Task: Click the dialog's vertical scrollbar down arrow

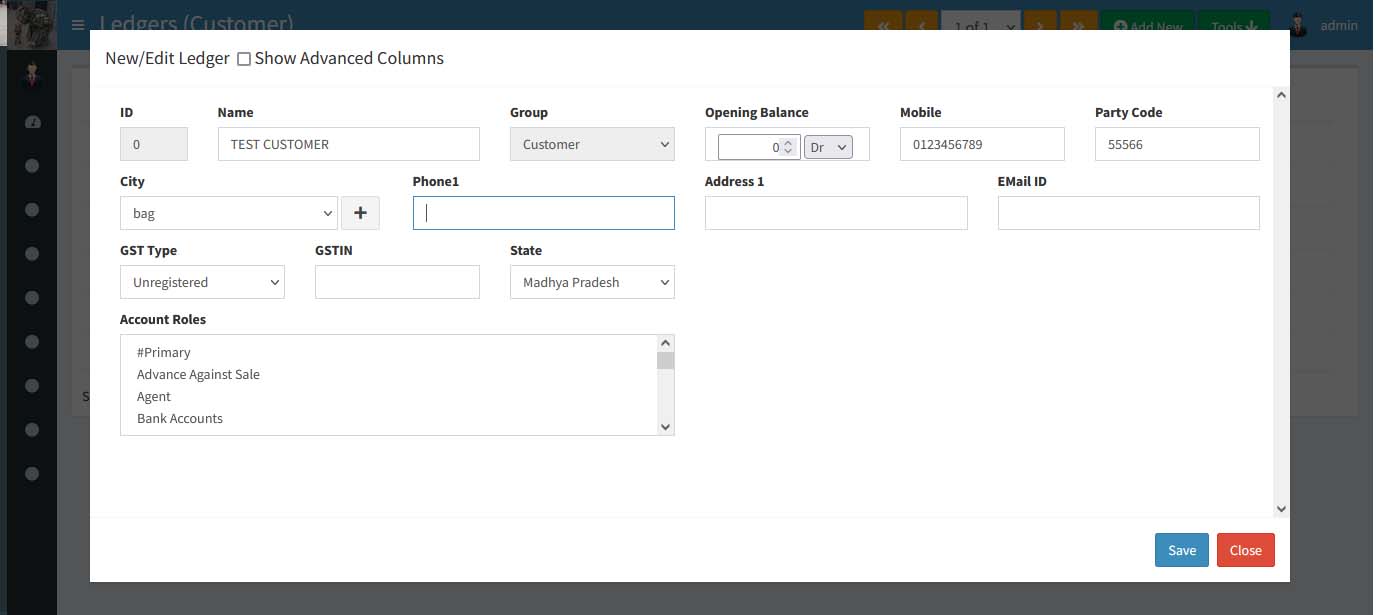Action: click(1282, 509)
